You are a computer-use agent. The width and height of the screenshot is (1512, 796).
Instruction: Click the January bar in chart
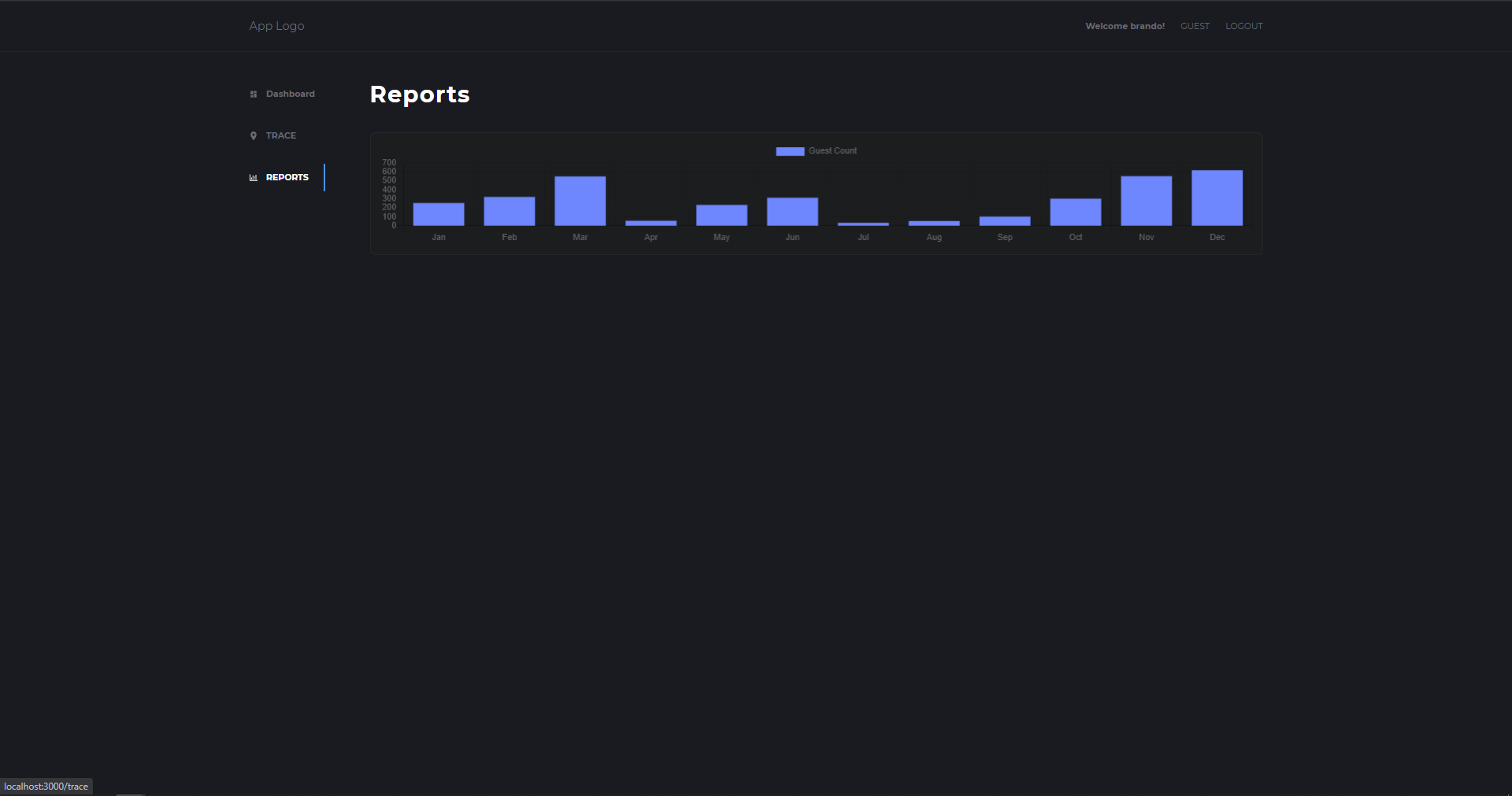coord(439,214)
